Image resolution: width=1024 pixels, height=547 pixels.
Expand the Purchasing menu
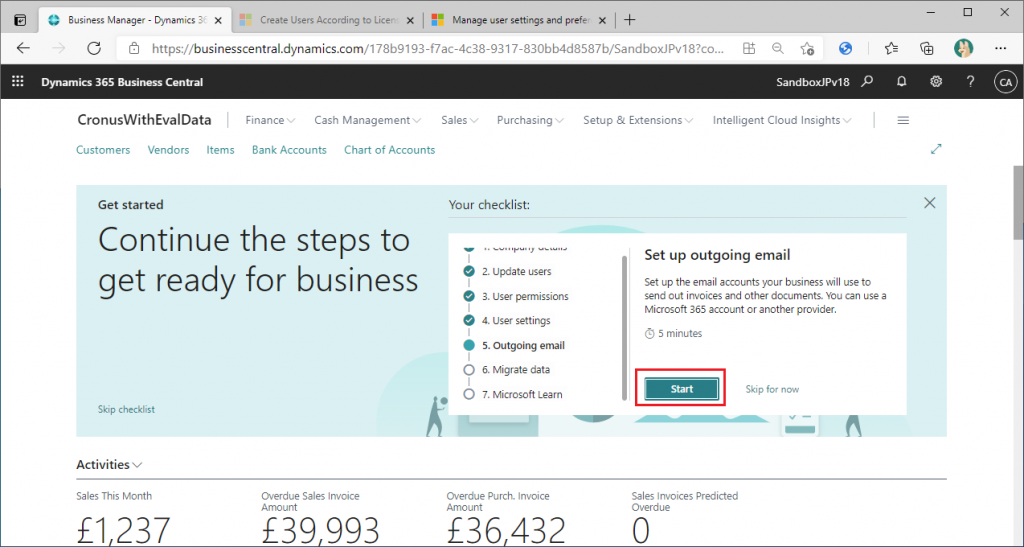pyautogui.click(x=530, y=120)
